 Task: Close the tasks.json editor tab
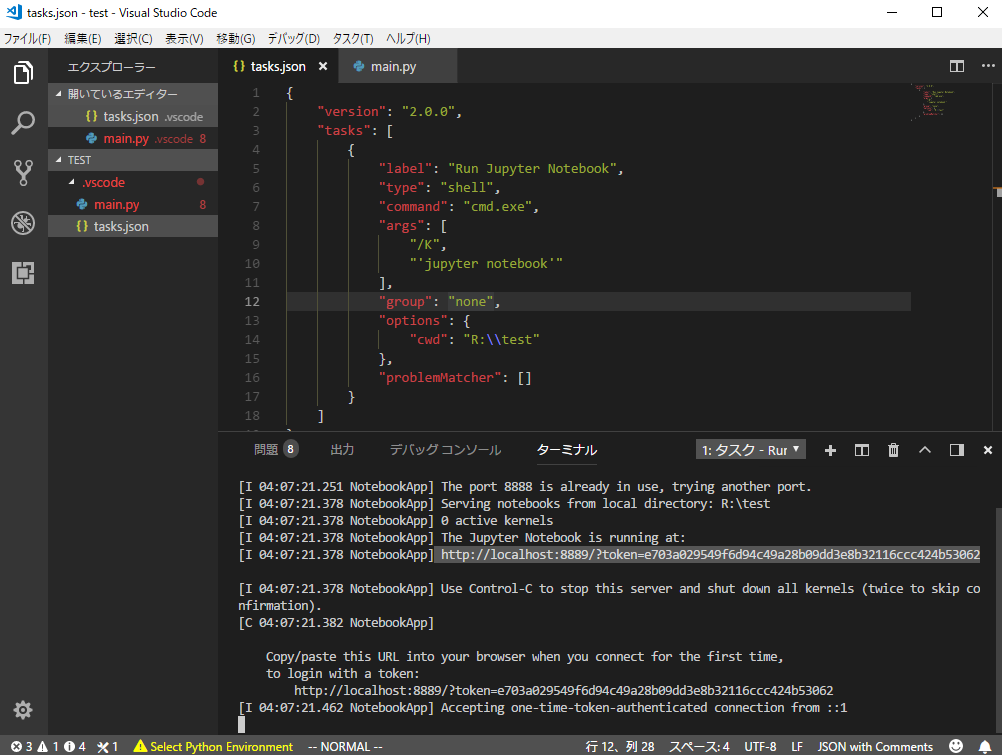[323, 66]
